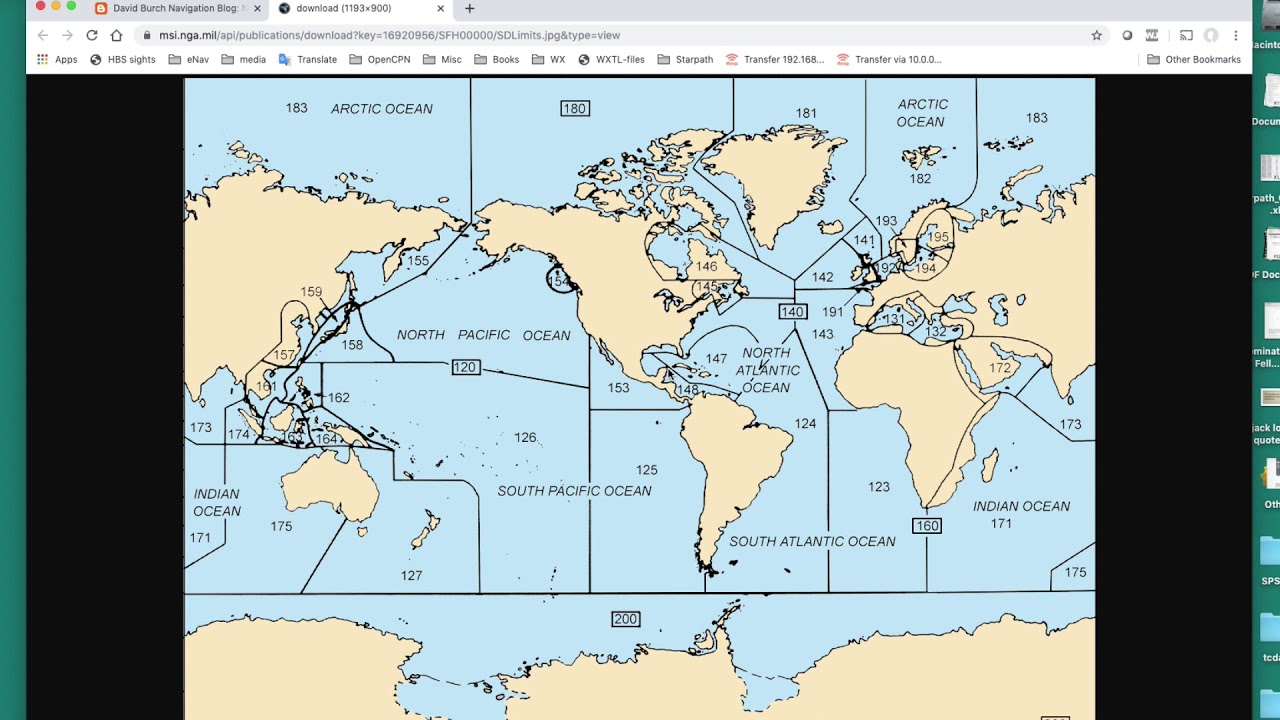The width and height of the screenshot is (1280, 720).
Task: Open the Transfer via 10.0.0... bookmark
Action: (x=889, y=59)
